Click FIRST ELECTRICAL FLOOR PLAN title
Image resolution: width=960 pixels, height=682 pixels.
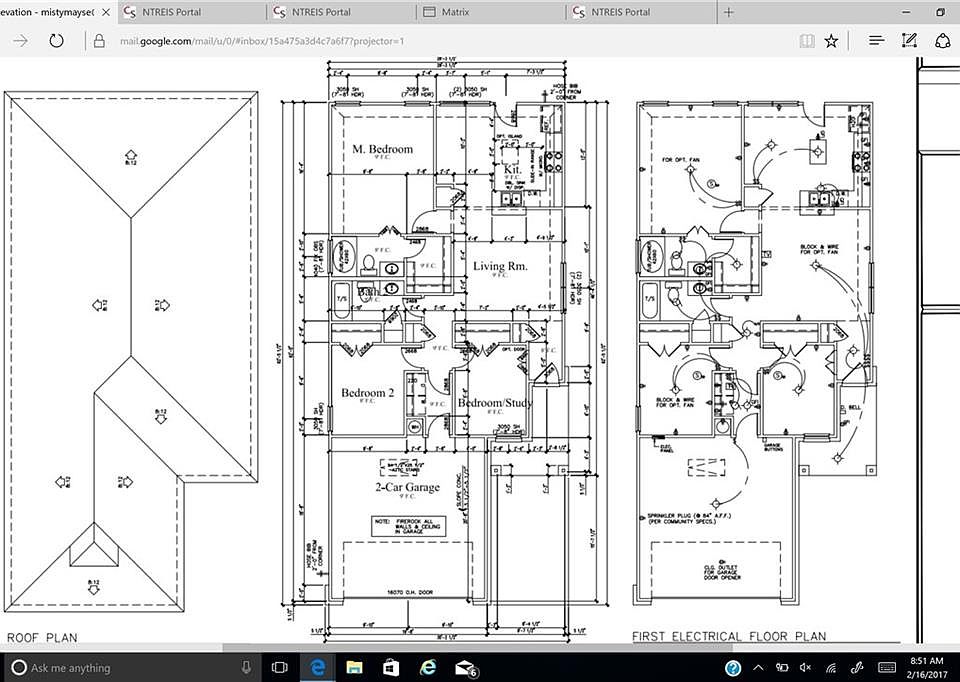click(729, 636)
